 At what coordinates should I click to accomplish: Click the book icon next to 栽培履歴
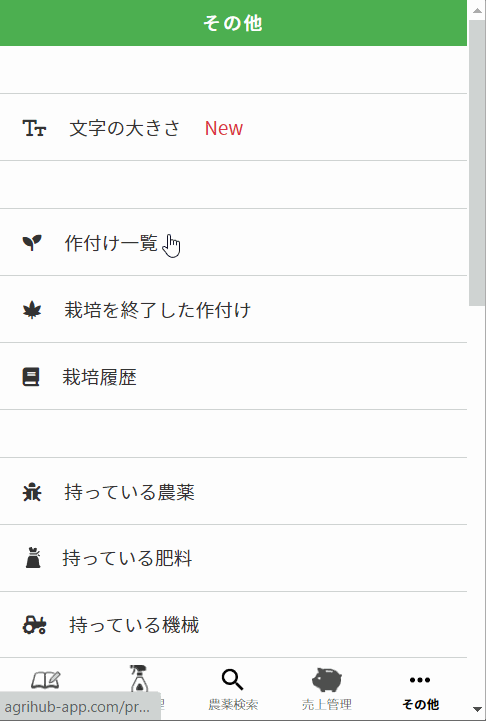click(31, 377)
